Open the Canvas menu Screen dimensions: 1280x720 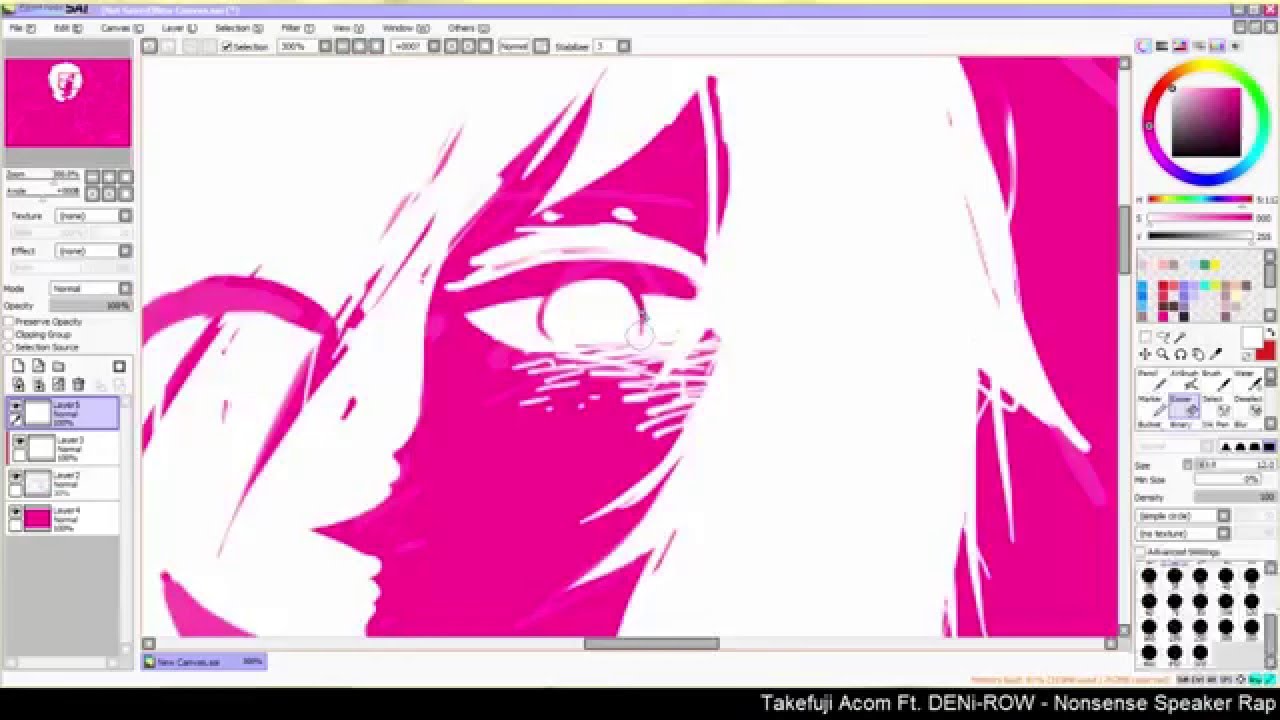pyautogui.click(x=120, y=28)
